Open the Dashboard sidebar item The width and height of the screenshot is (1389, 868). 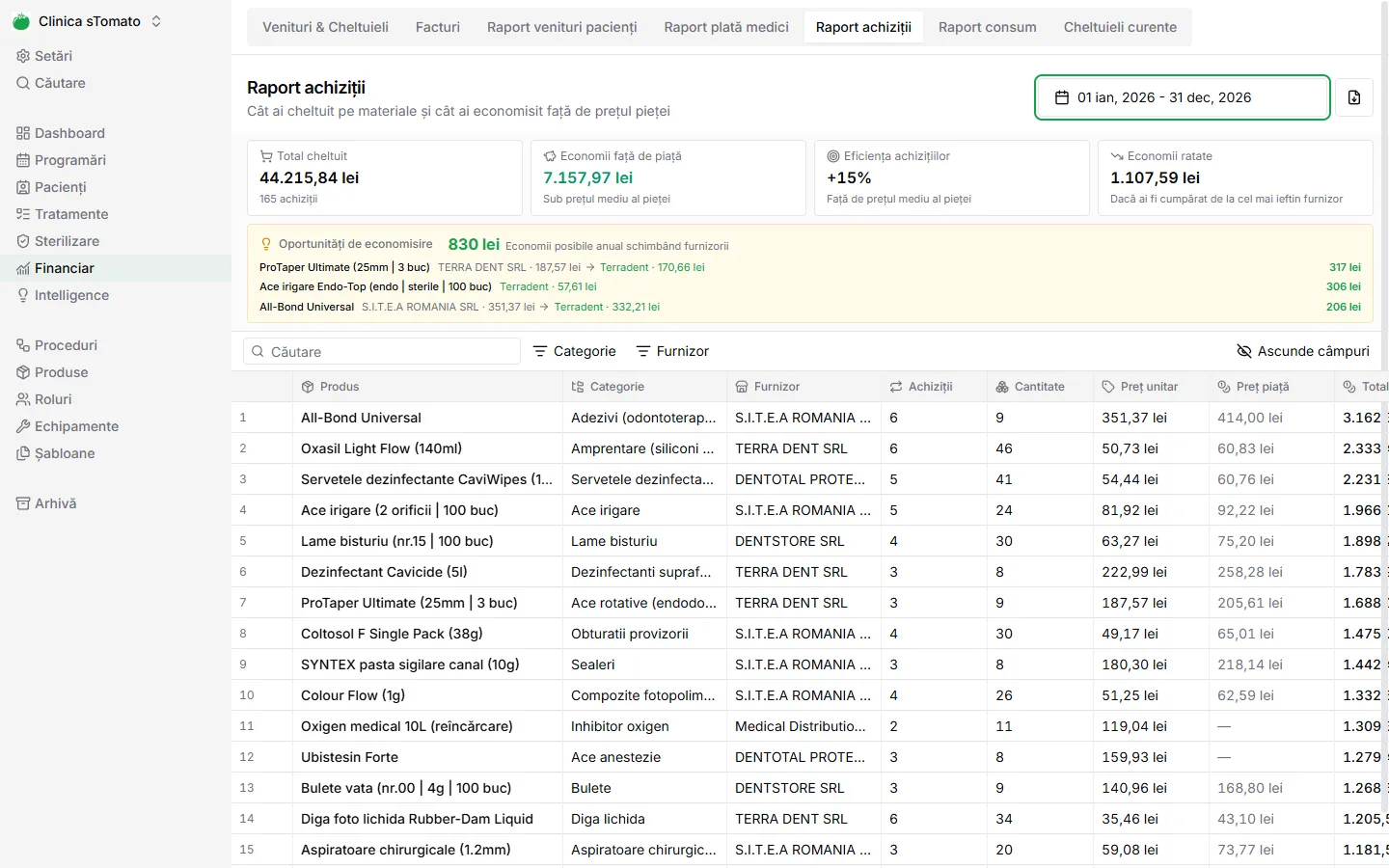tap(61, 133)
